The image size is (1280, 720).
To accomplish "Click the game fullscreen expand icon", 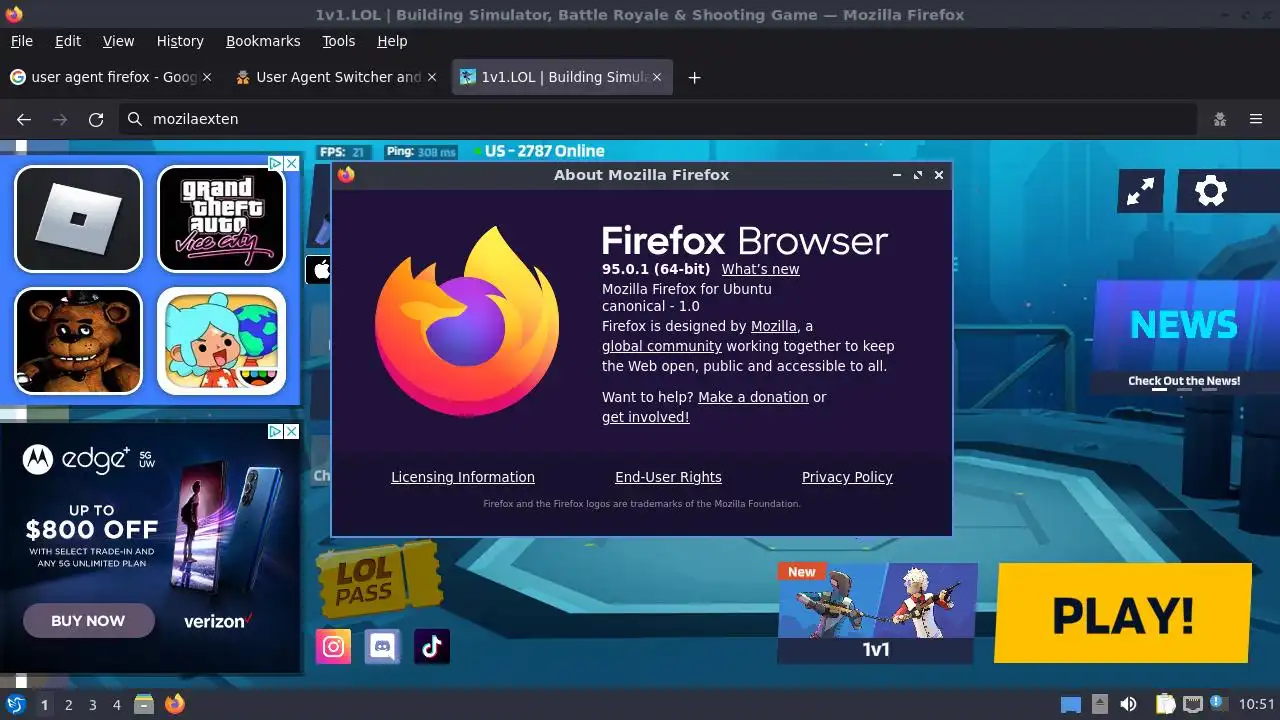I will 1141,191.
